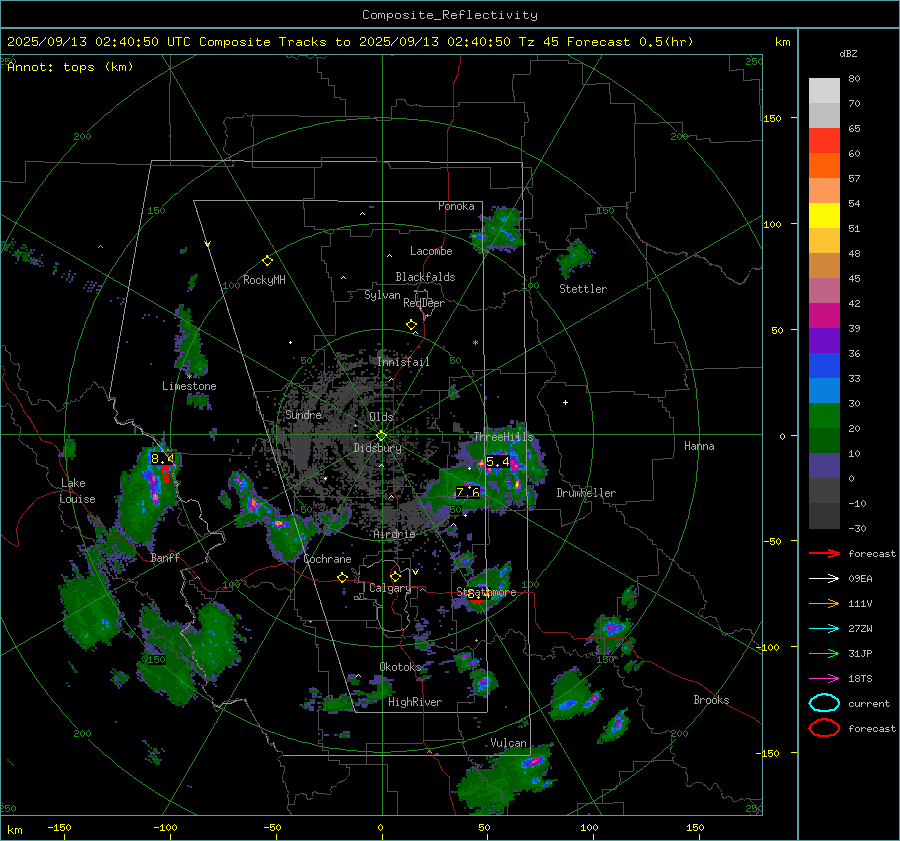Viewport: 900px width, 841px height.
Task: Click the Limestone label
Action: click(189, 386)
